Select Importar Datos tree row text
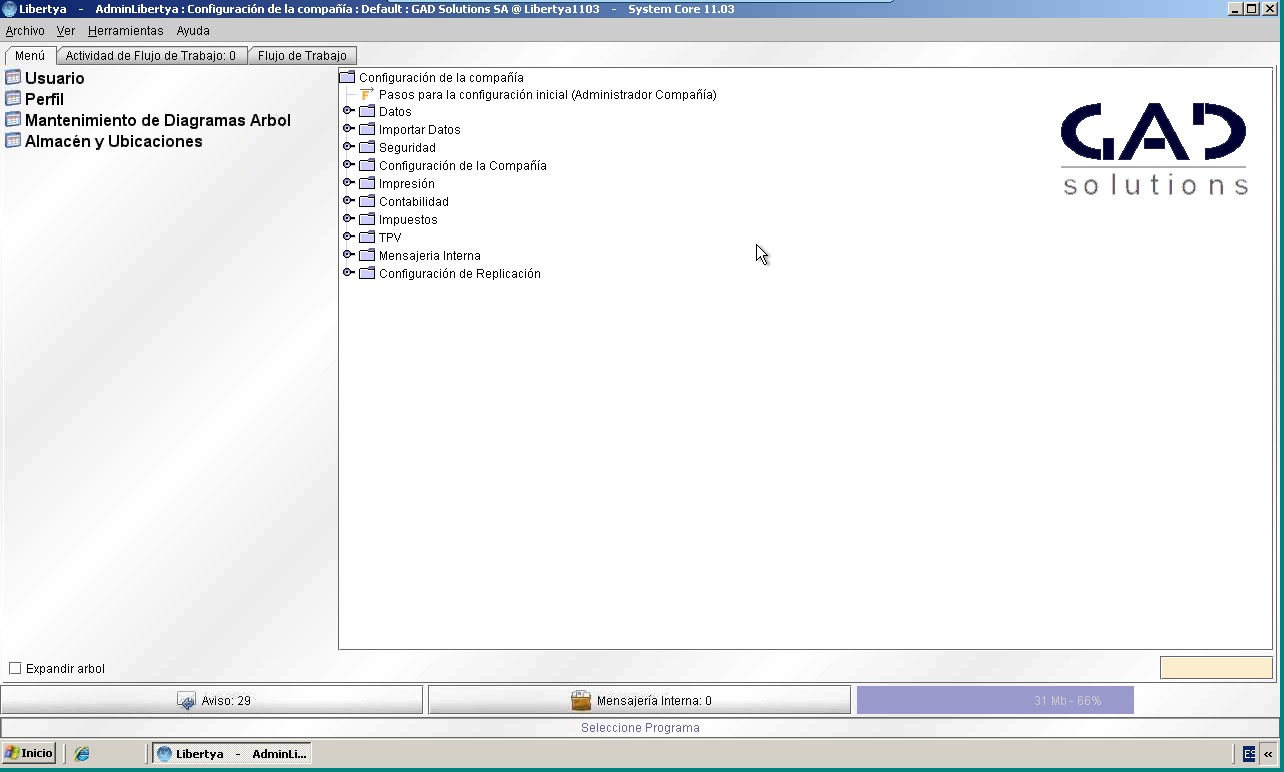The height and width of the screenshot is (772, 1284). coord(420,130)
